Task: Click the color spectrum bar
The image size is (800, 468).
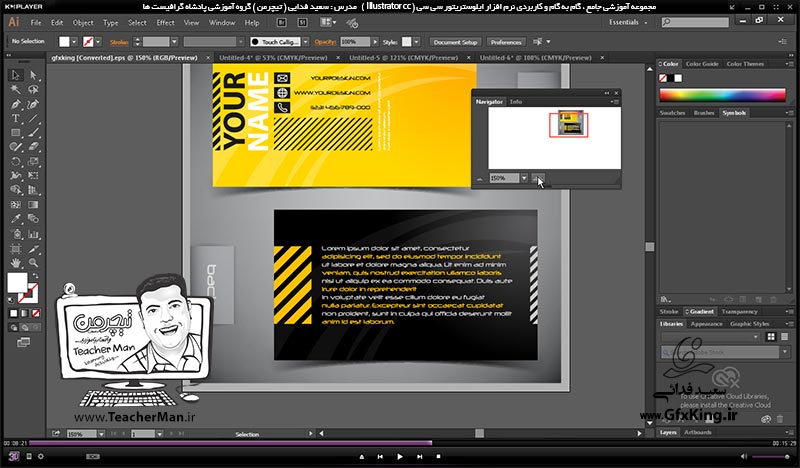Action: point(722,95)
